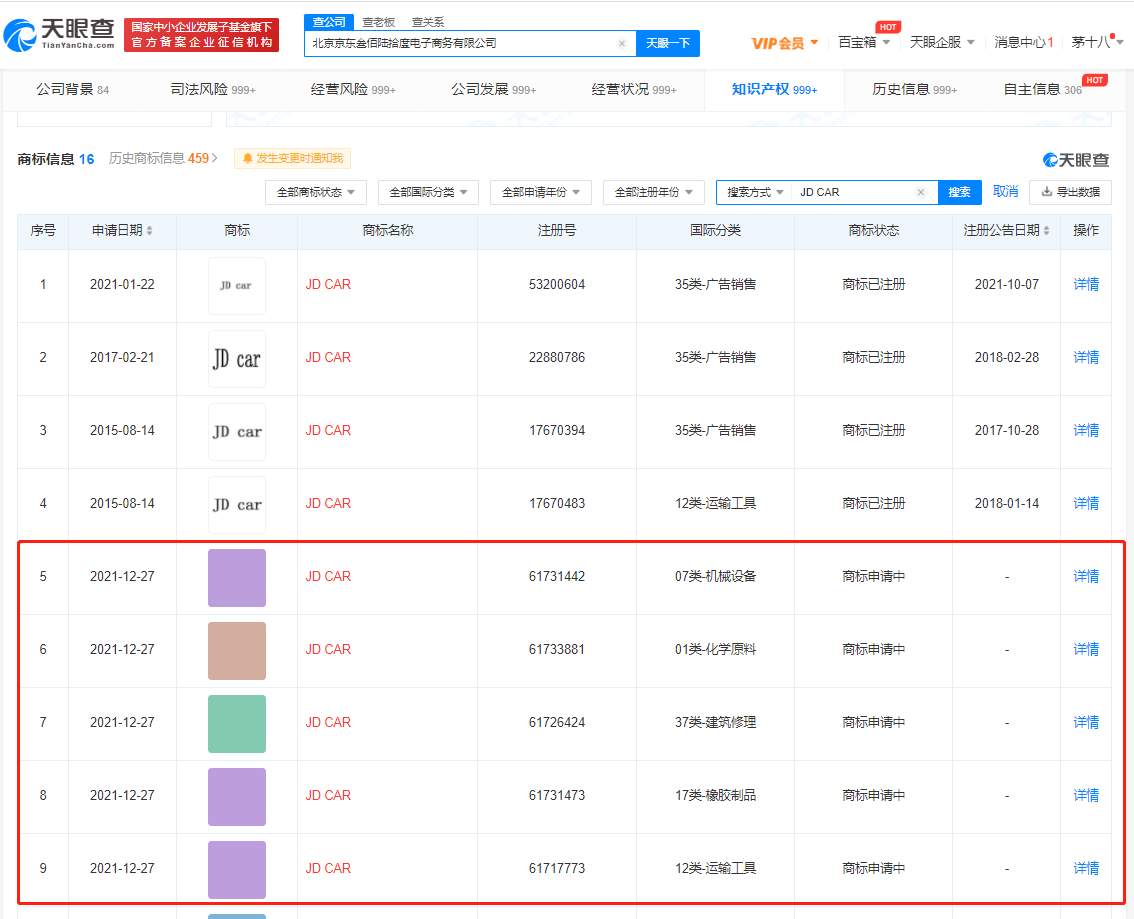Open 详情 for registration 17670483
The width and height of the screenshot is (1134, 919).
click(1086, 503)
